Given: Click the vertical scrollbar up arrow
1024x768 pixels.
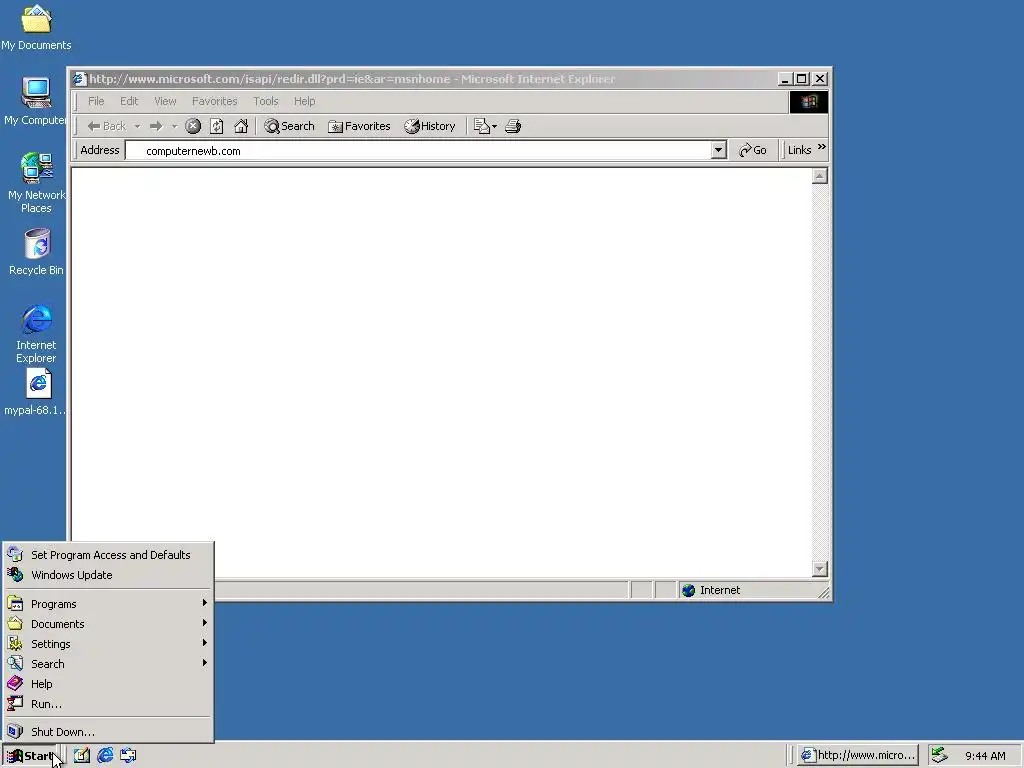Looking at the screenshot, I should (820, 176).
